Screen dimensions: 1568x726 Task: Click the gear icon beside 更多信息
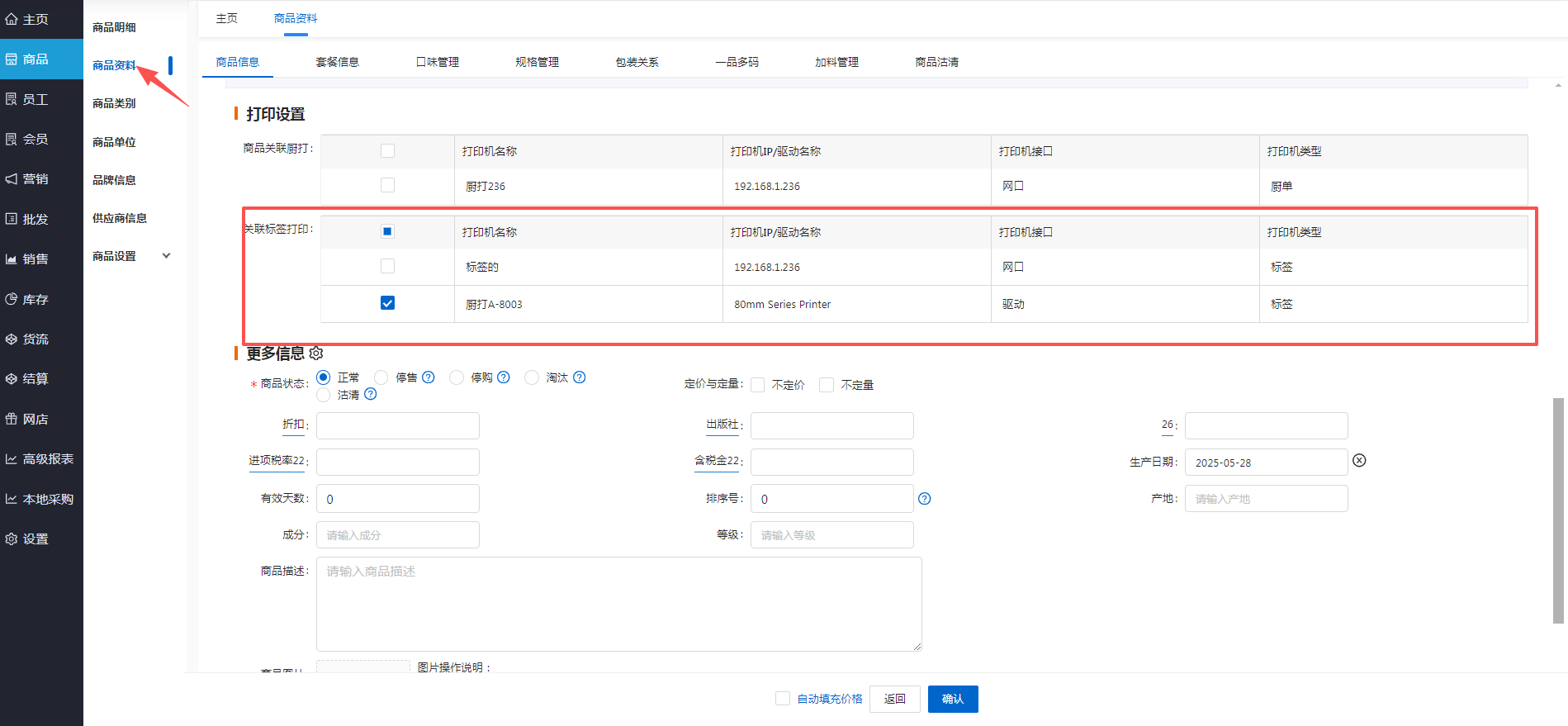315,354
